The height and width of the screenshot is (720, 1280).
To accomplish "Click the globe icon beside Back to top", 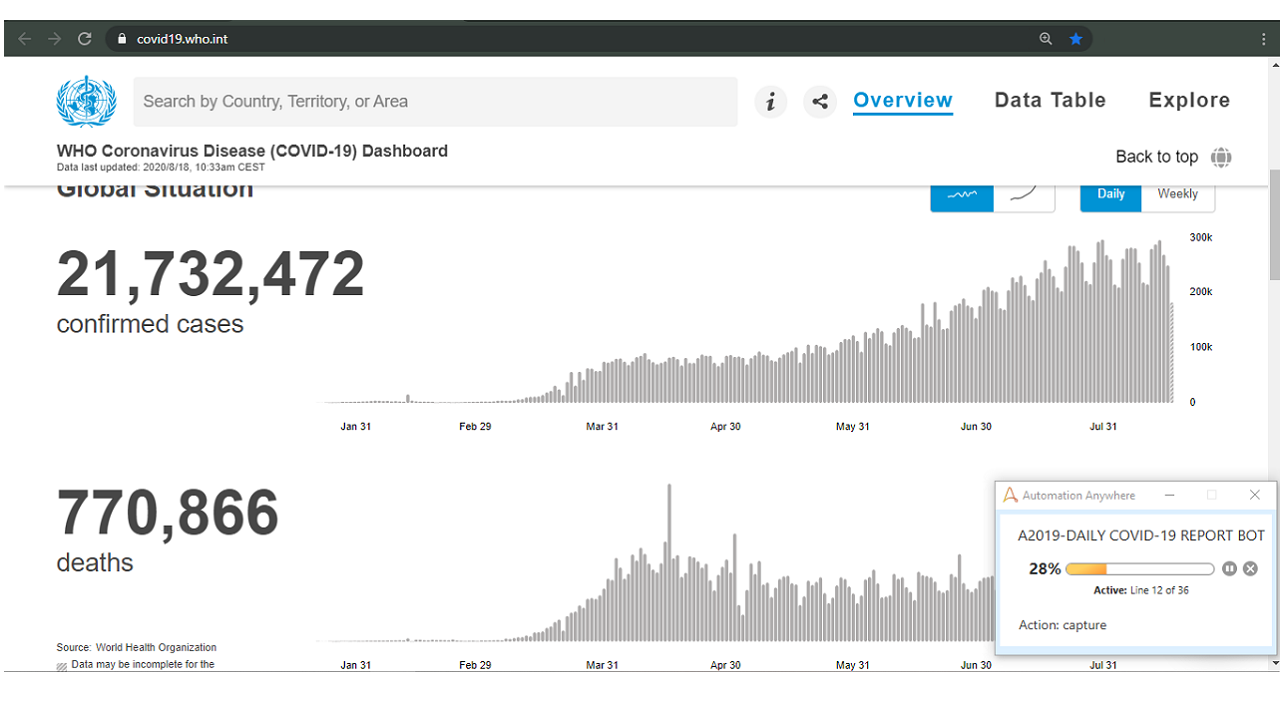I will (1221, 157).
